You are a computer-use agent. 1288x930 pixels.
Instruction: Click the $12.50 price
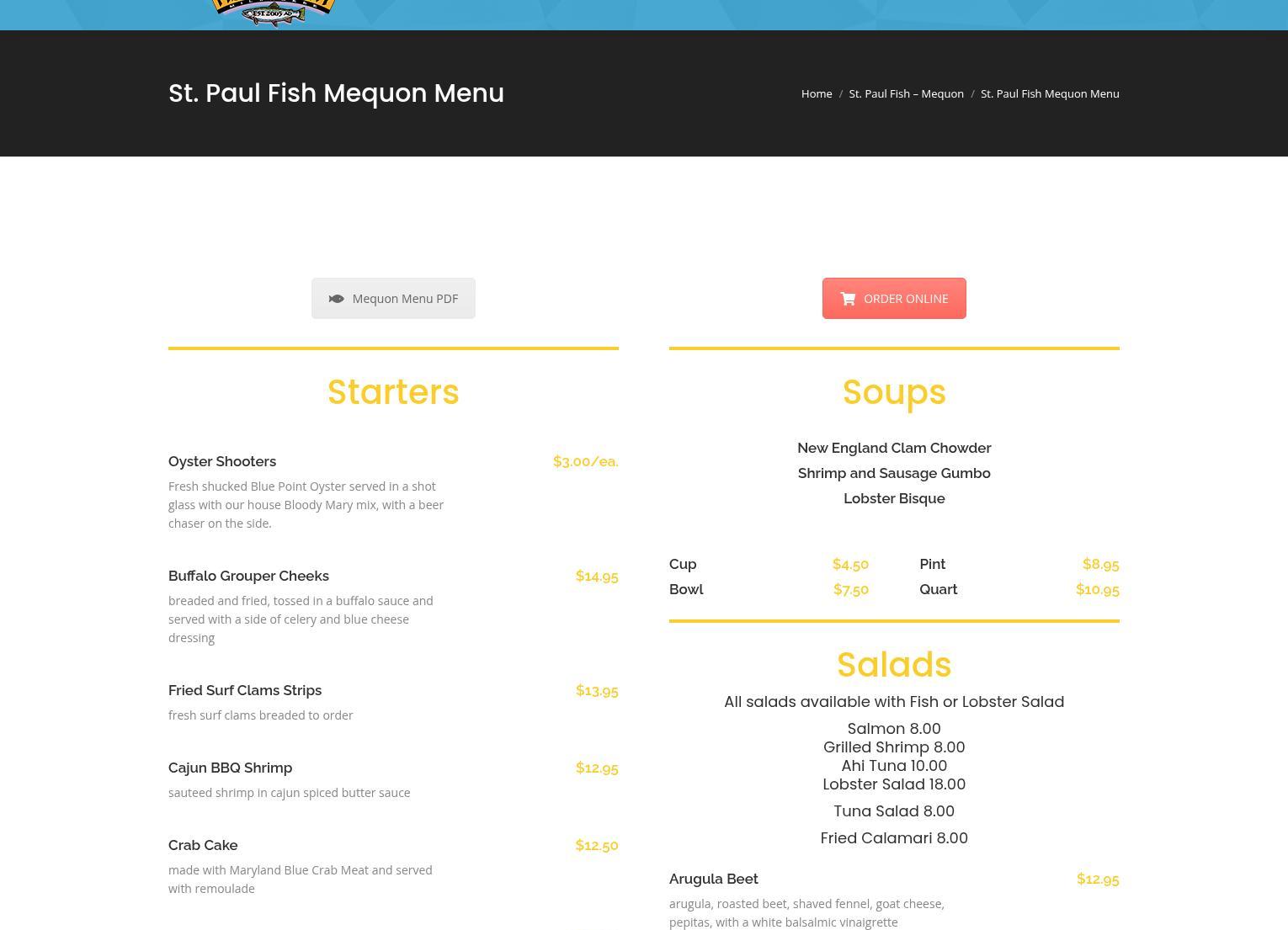pyautogui.click(x=597, y=845)
